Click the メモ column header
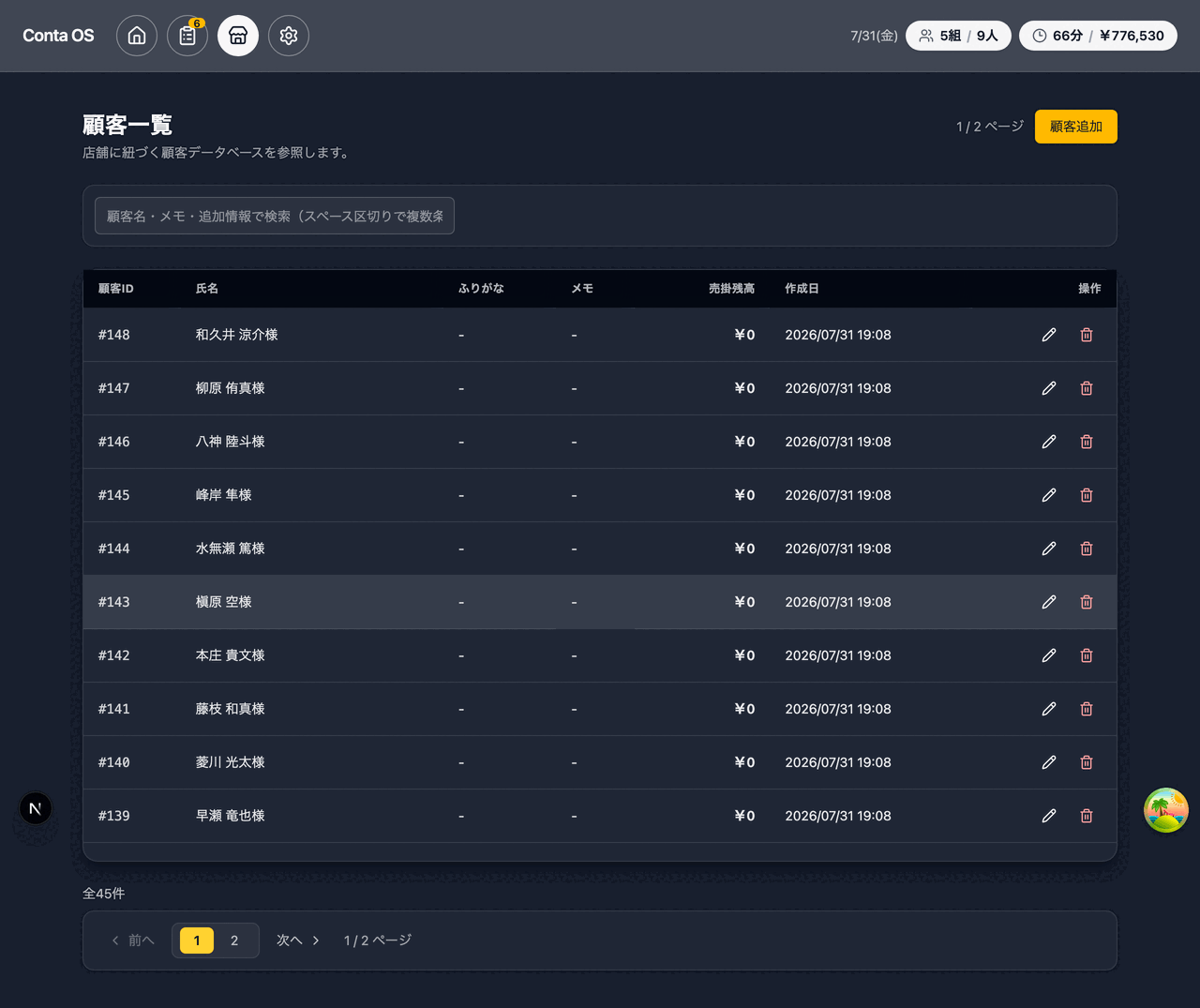Viewport: 1200px width, 1008px height. (582, 289)
